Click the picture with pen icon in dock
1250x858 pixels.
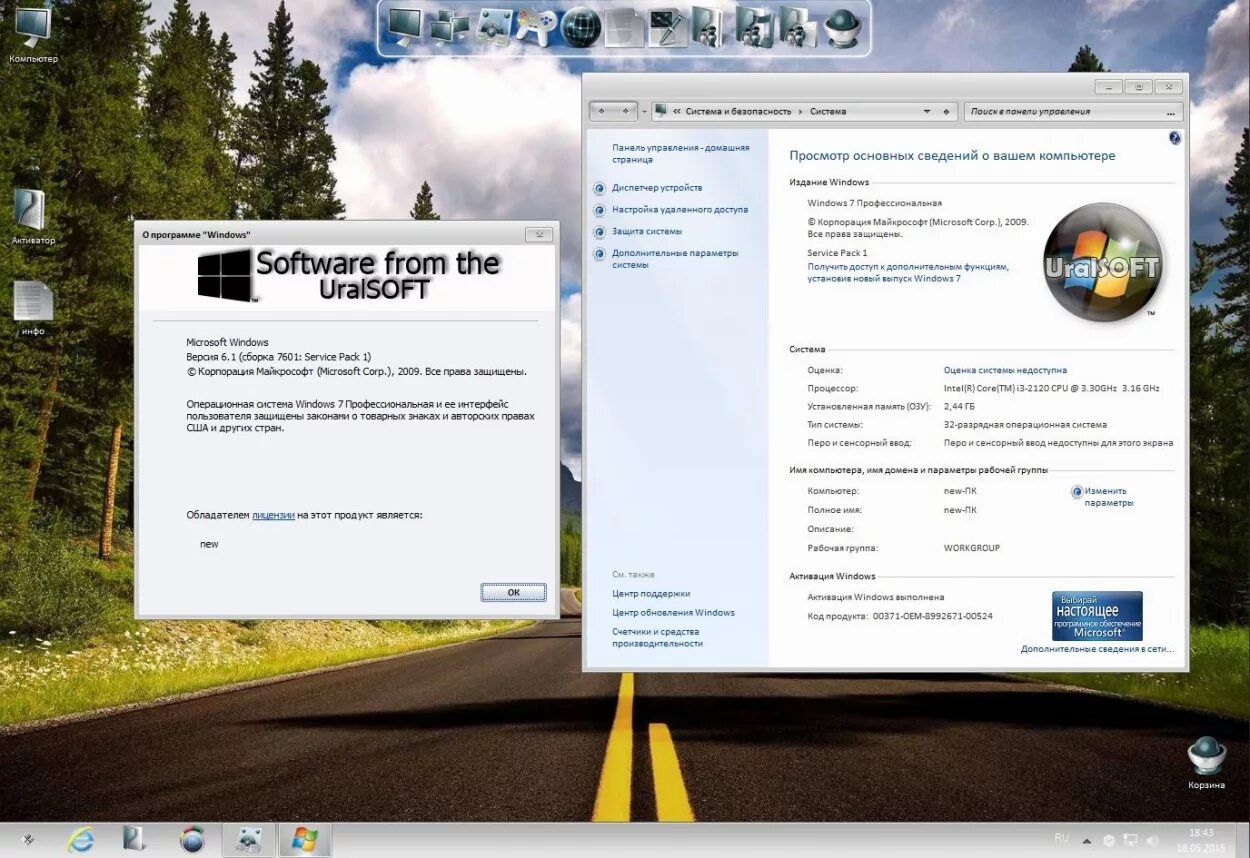coord(667,28)
